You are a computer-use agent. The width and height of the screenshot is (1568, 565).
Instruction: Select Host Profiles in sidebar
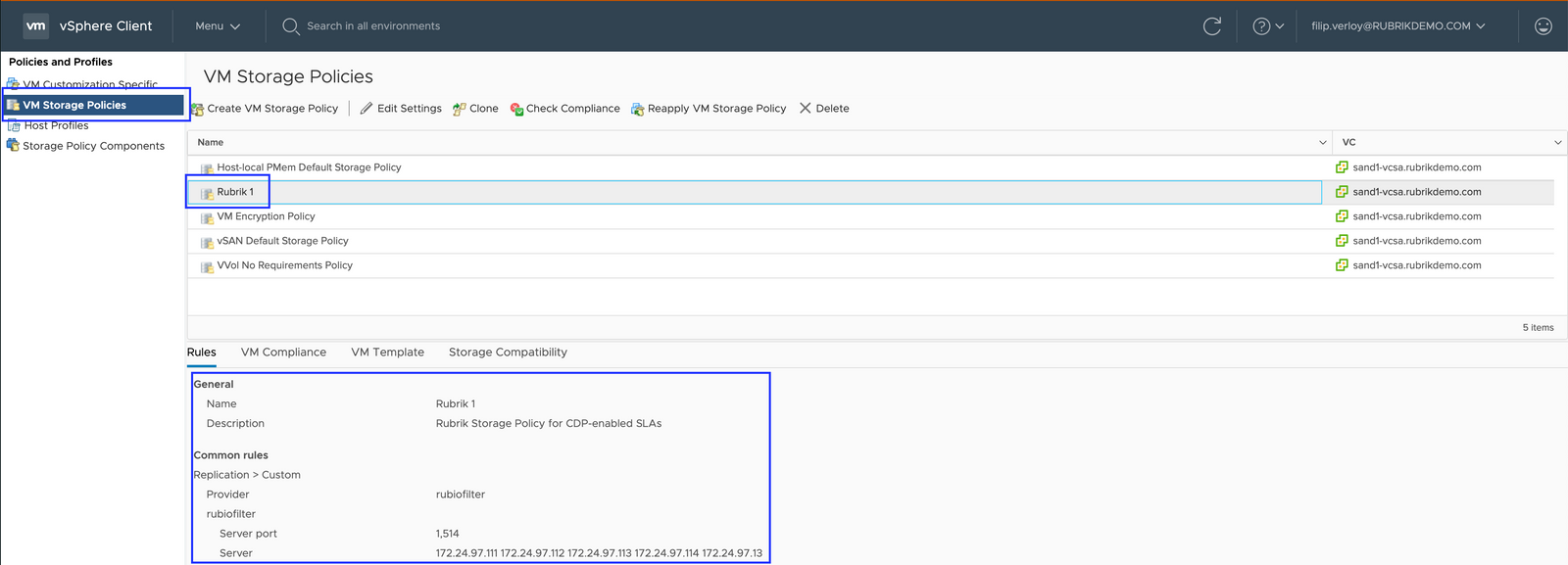pos(56,125)
